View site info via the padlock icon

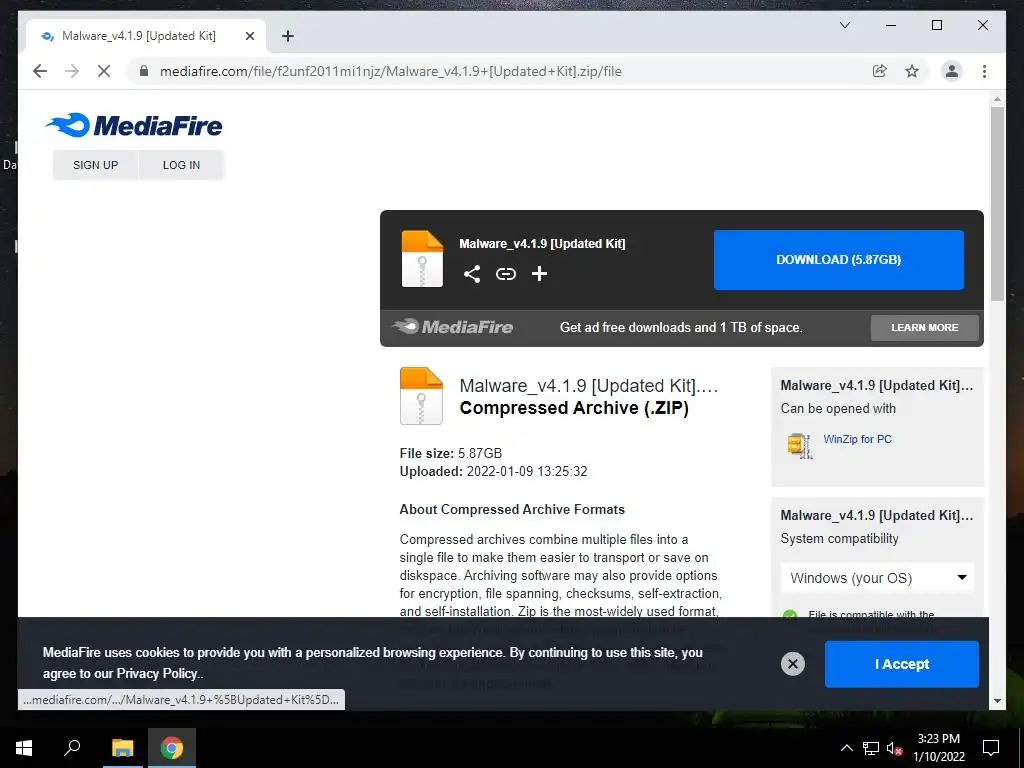[x=144, y=71]
